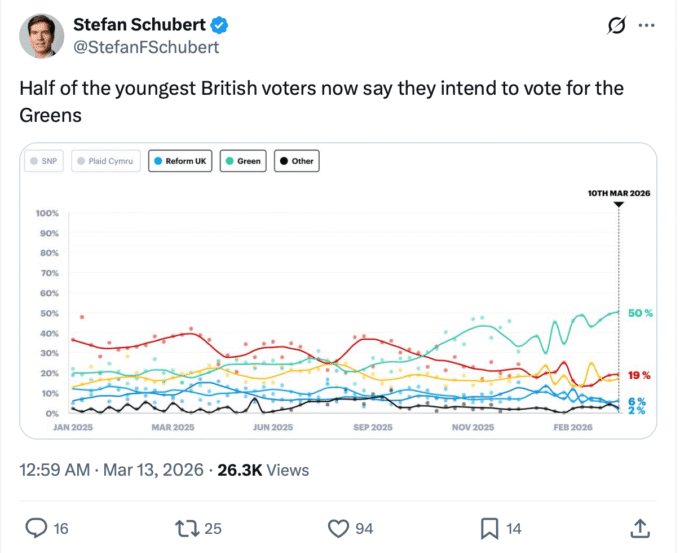Click the 50% Green value label on chart

click(x=640, y=313)
